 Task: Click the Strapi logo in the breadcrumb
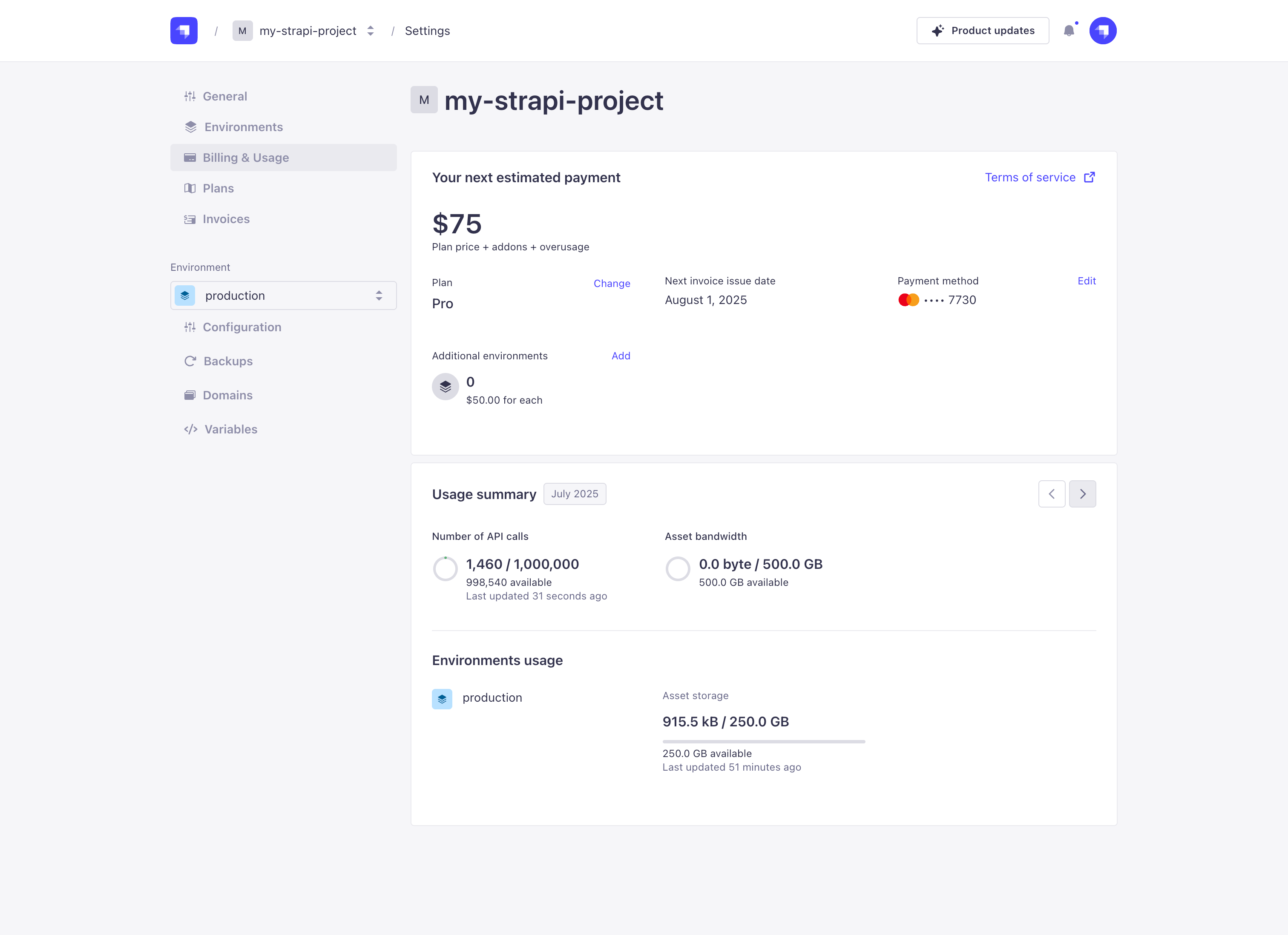184,31
